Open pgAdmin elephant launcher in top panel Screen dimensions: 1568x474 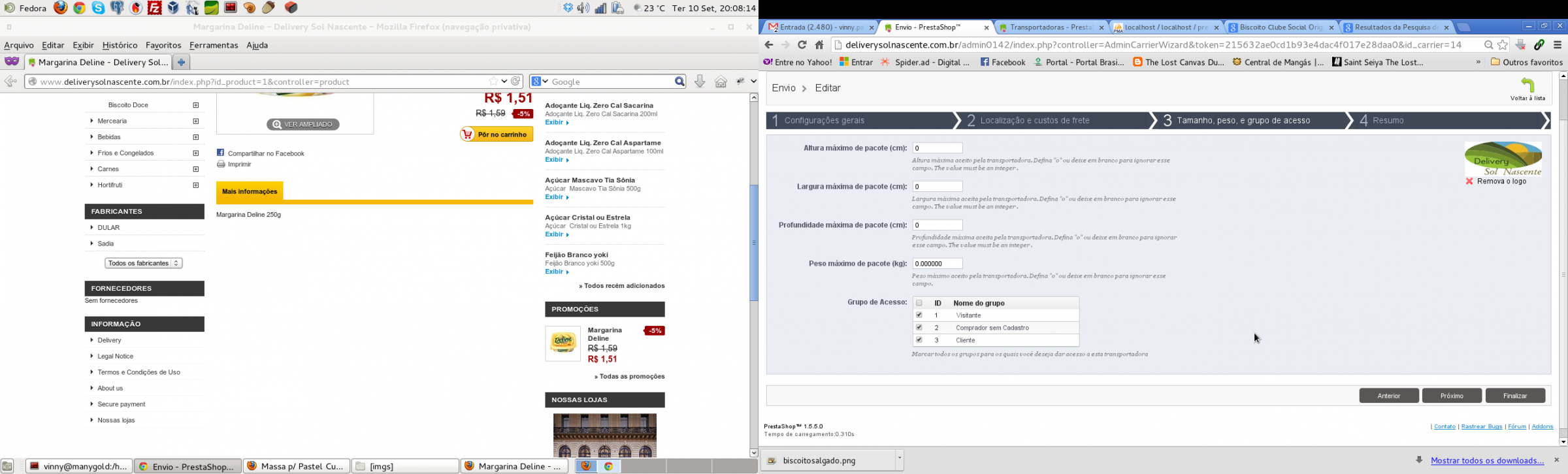click(118, 8)
